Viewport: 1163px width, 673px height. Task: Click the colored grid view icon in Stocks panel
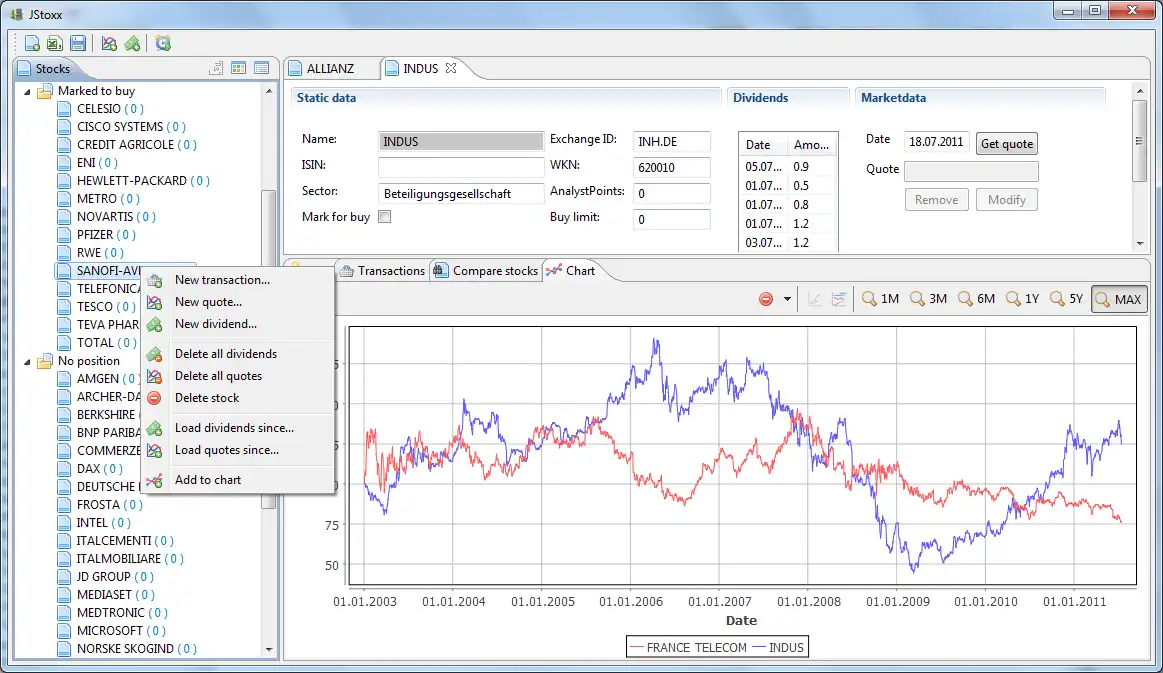point(238,68)
